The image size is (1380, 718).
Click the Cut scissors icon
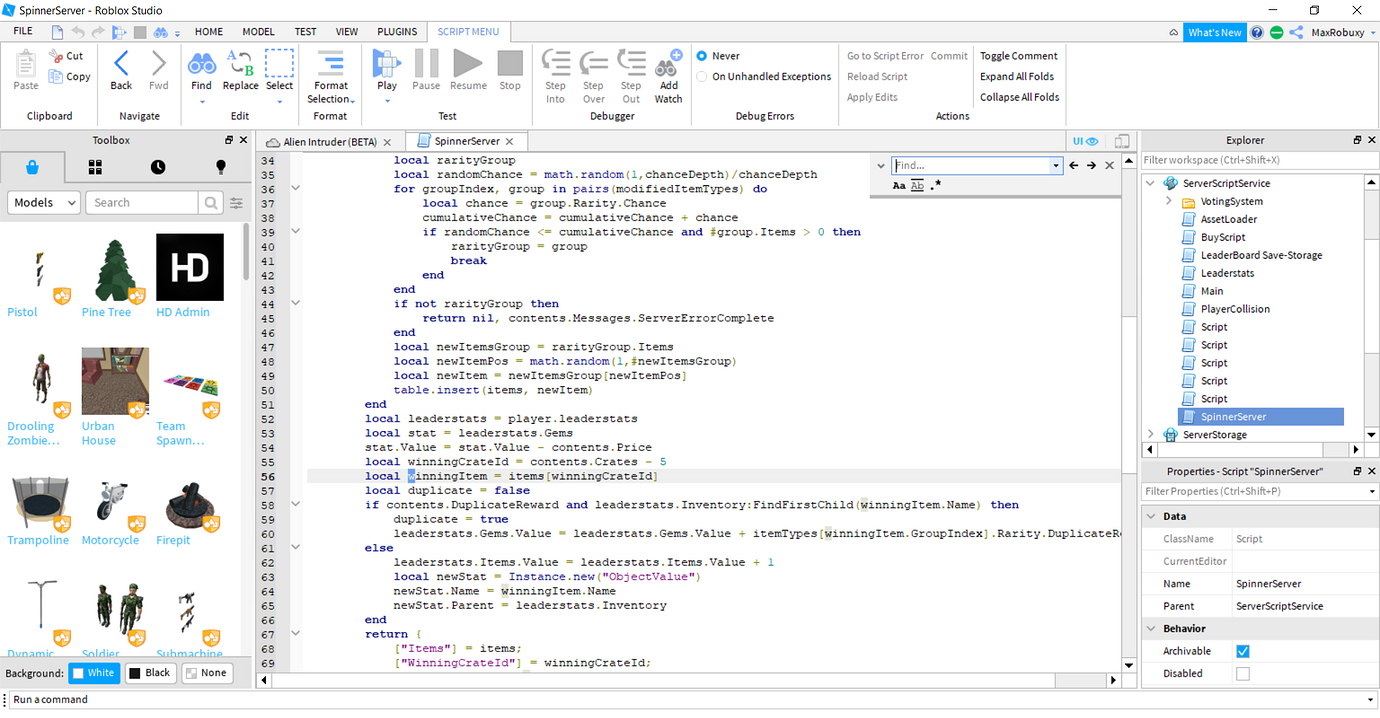pos(55,56)
